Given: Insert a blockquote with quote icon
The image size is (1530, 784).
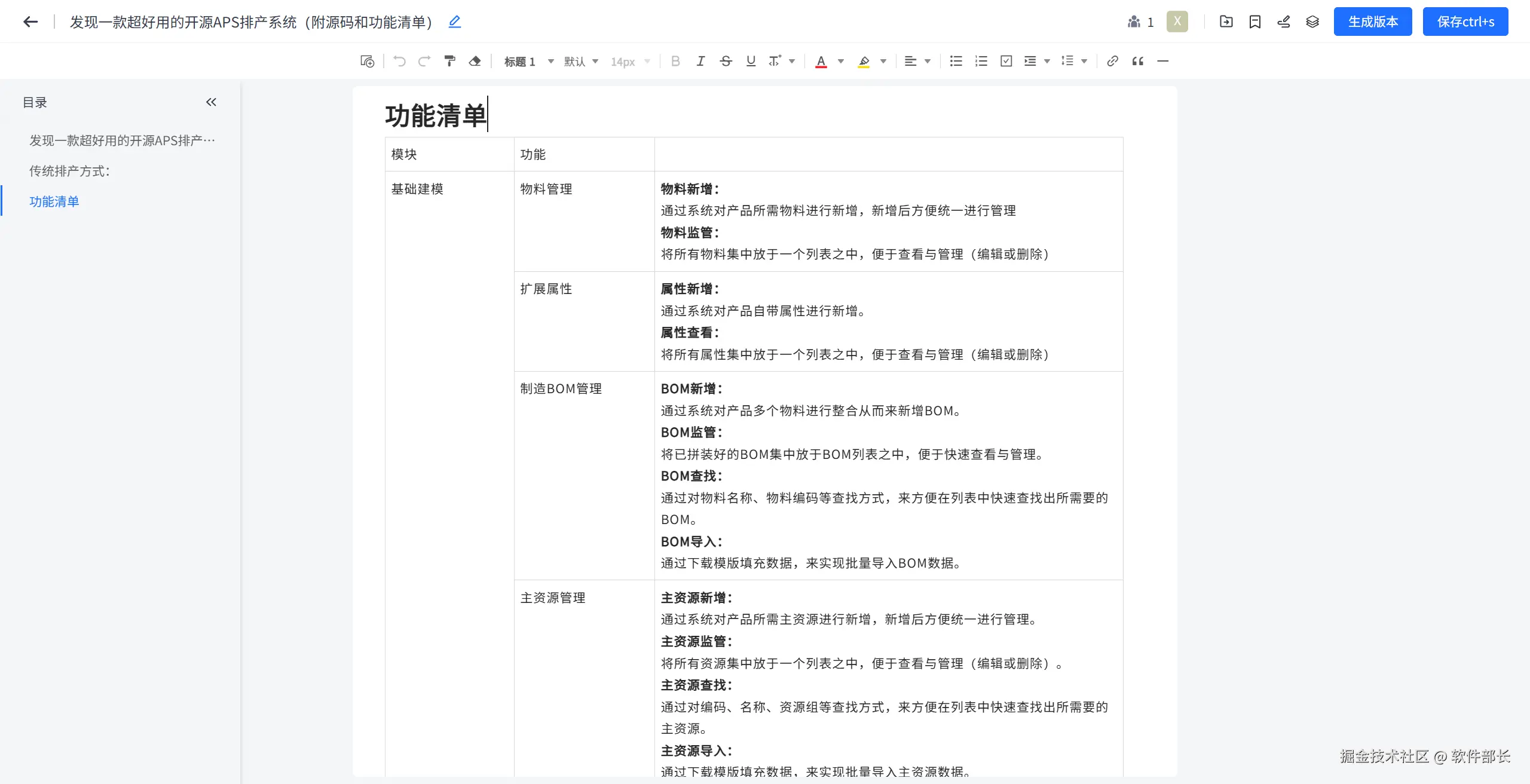Looking at the screenshot, I should [x=1137, y=61].
